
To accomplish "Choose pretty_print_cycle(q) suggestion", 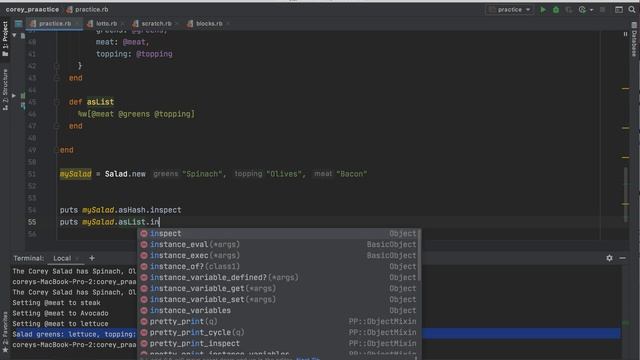I will [x=279, y=333].
